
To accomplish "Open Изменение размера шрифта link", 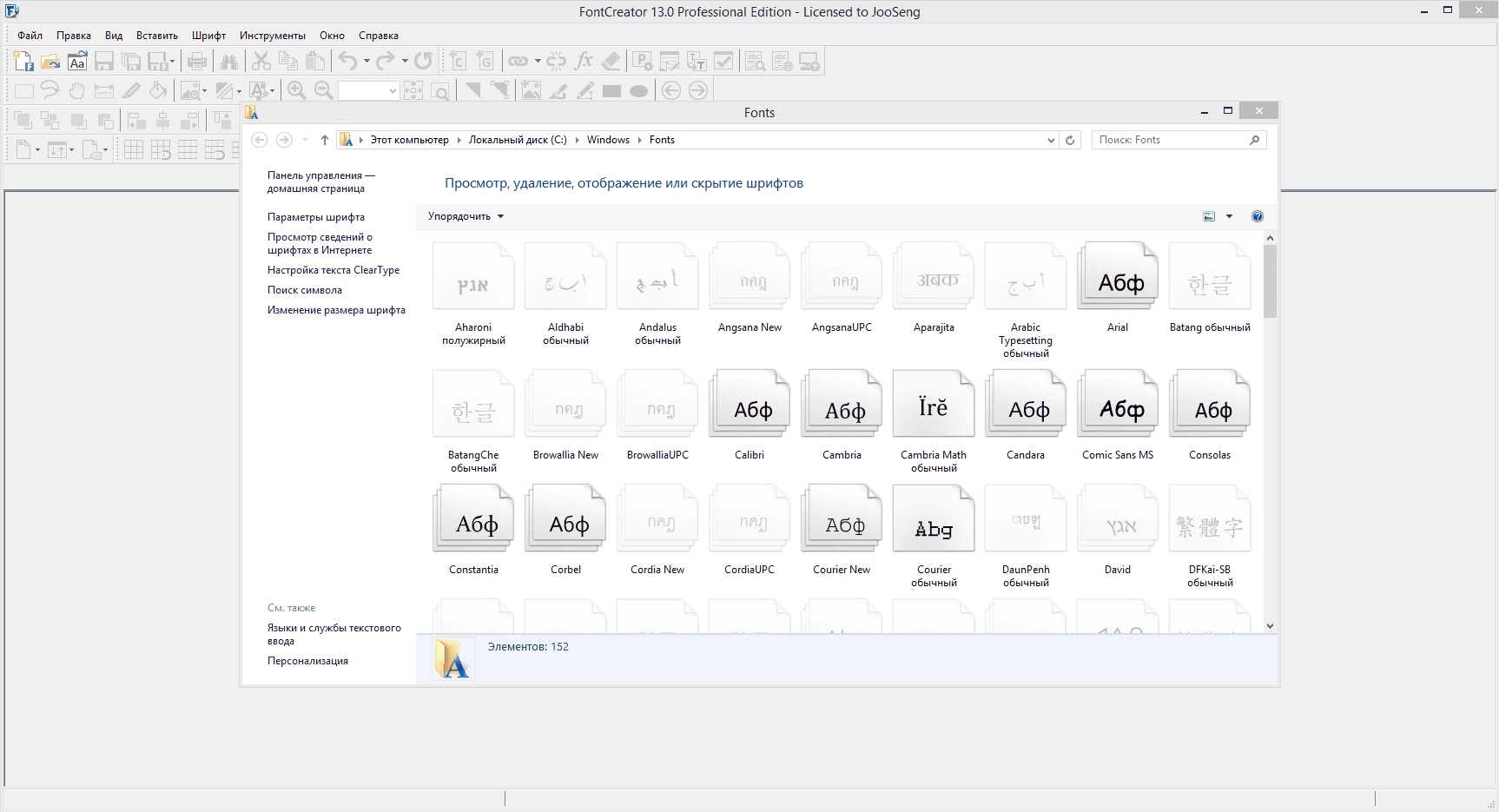I will pyautogui.click(x=336, y=310).
